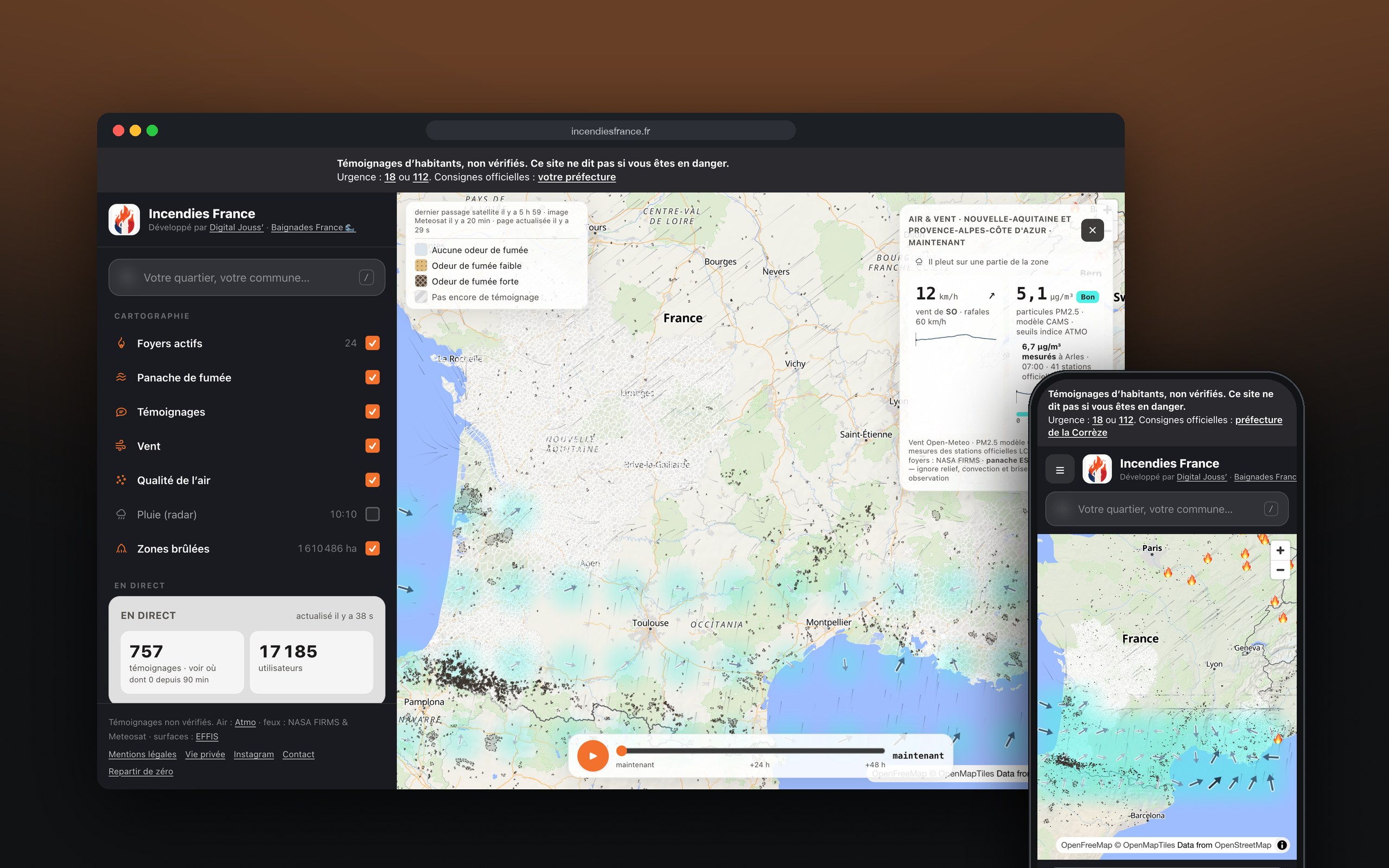Click the Incendies France flame logo in sidebar
This screenshot has width=1389, height=868.
[124, 219]
